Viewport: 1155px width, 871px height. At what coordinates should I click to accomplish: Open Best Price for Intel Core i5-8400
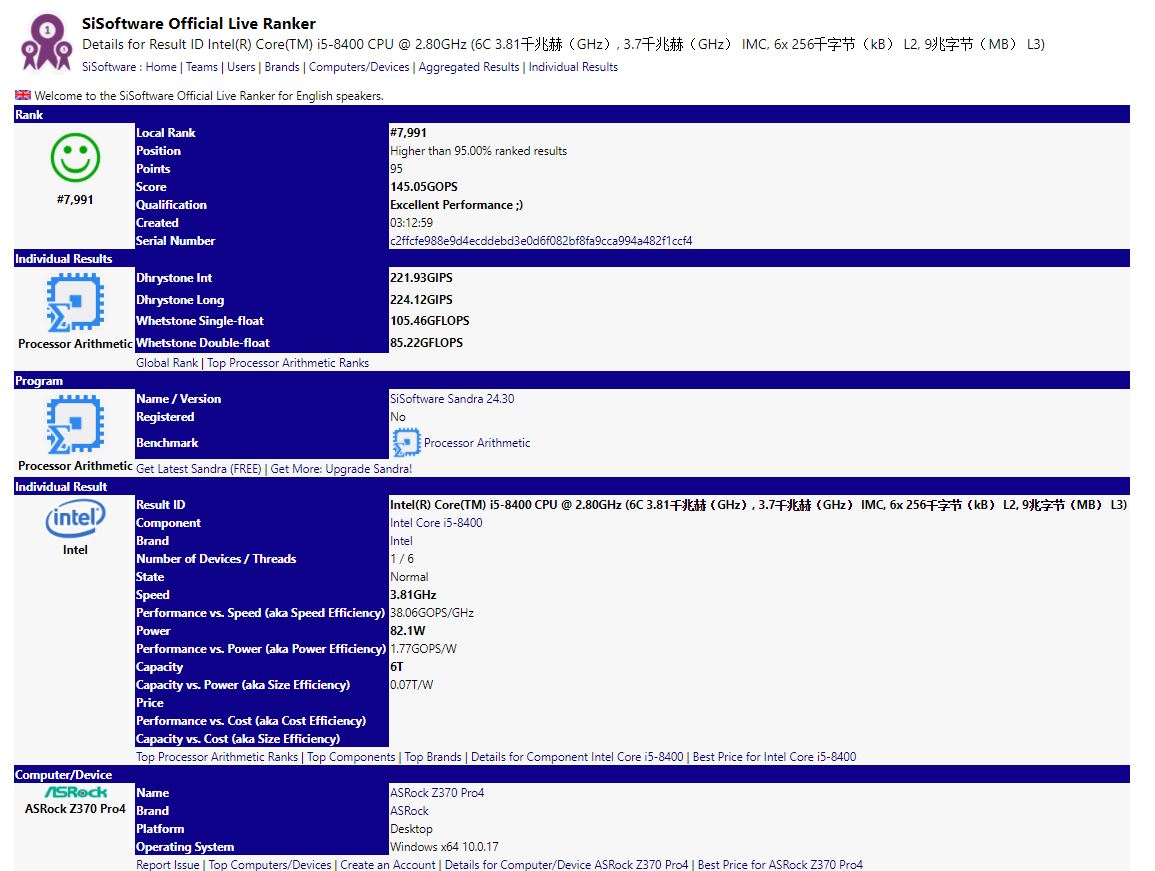click(x=774, y=757)
